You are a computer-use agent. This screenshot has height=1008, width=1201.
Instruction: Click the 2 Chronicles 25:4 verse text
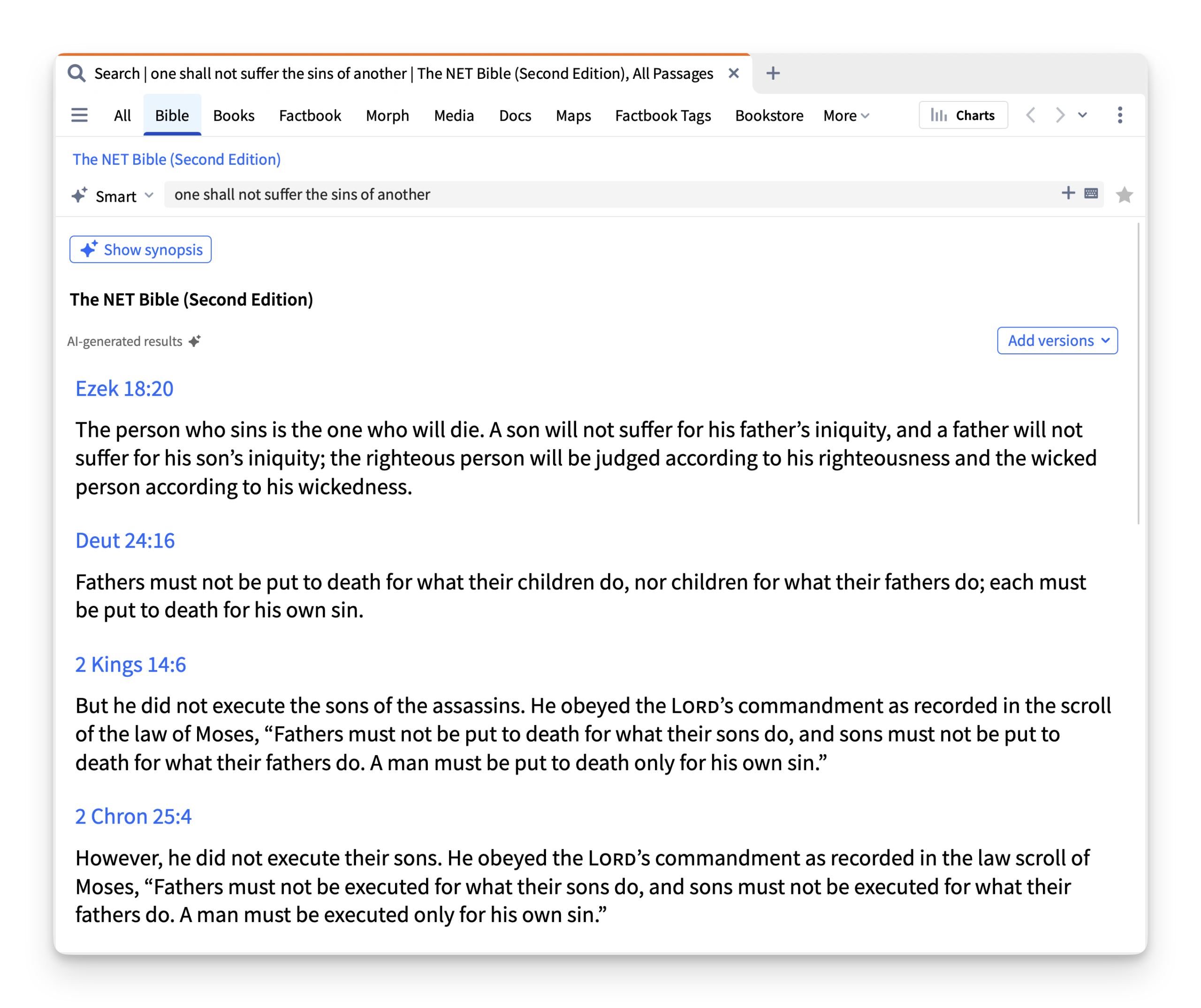point(583,887)
